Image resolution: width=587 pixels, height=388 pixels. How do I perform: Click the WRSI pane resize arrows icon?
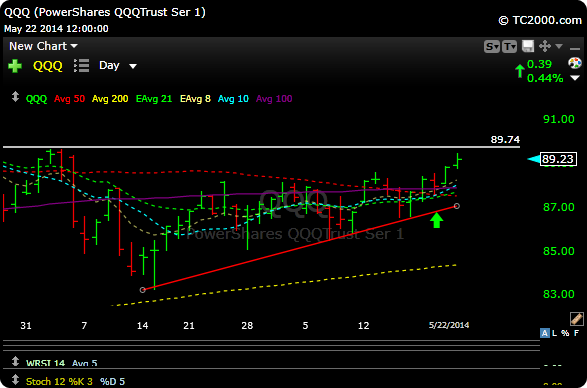point(15,361)
